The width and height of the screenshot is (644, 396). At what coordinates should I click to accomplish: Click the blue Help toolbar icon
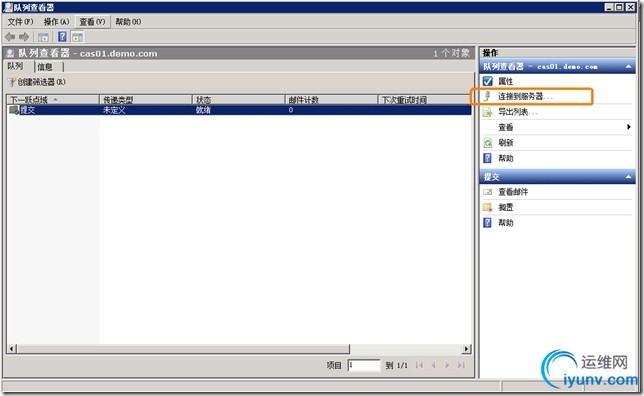click(62, 37)
